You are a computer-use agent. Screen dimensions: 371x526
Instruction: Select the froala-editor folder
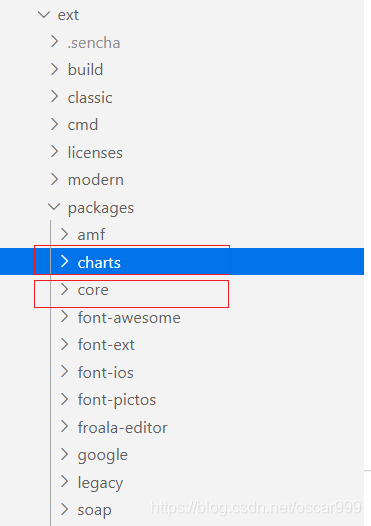click(x=122, y=427)
